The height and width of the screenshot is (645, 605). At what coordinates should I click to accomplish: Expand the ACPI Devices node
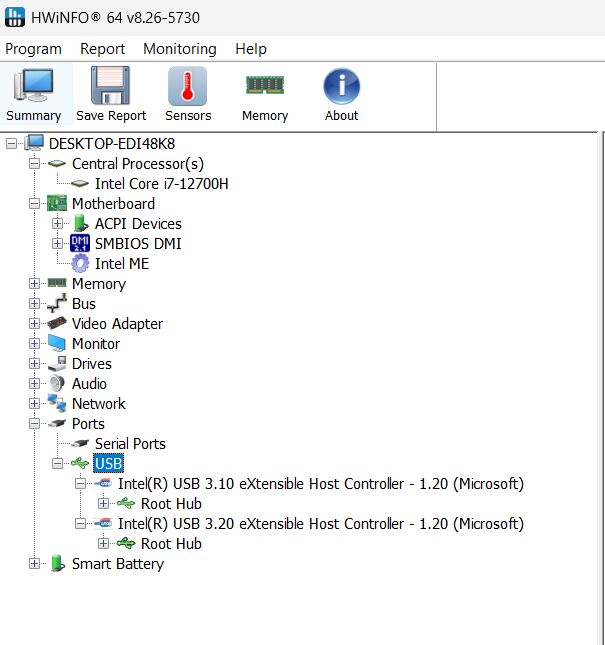(x=58, y=223)
